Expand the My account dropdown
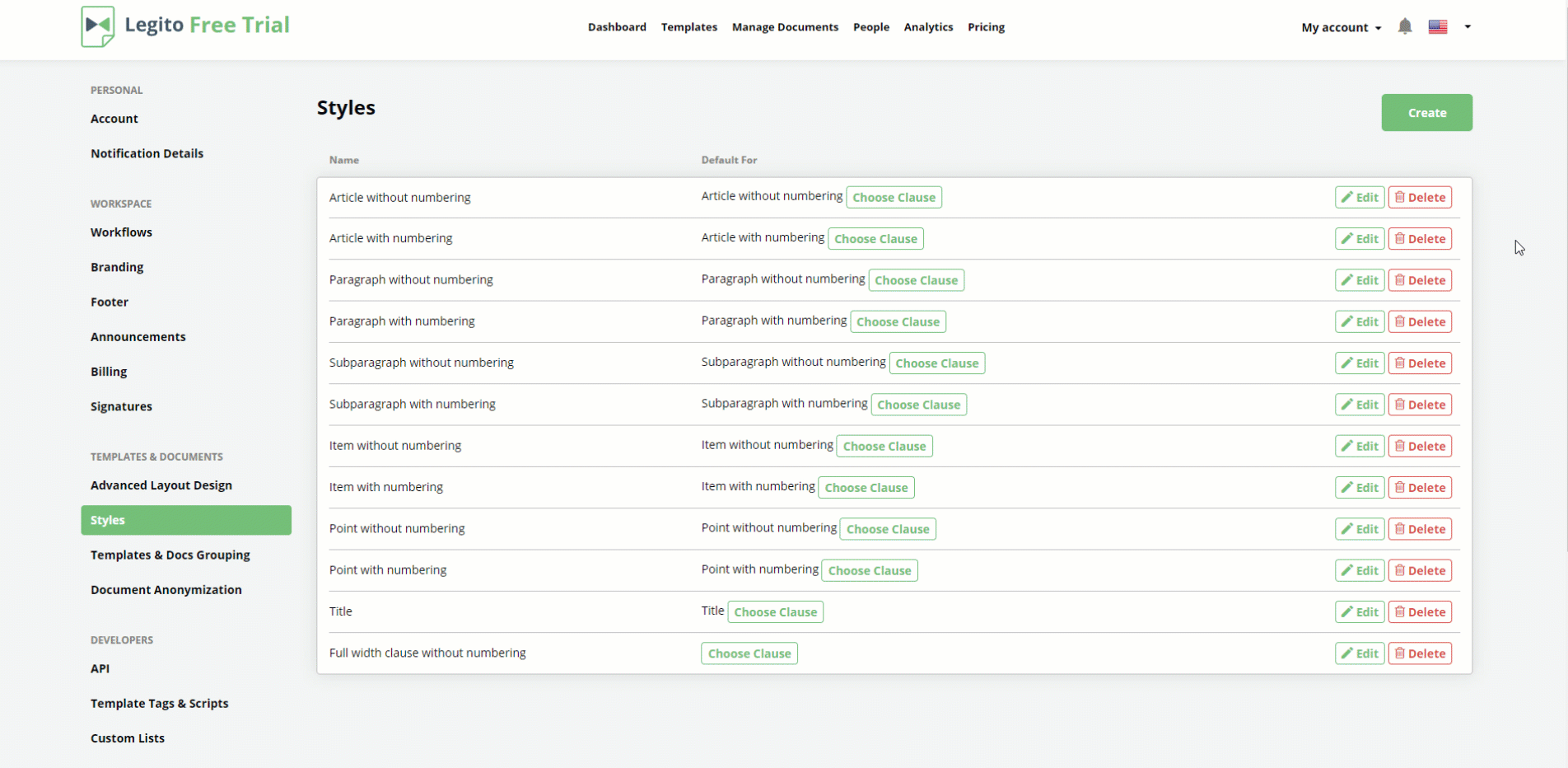Screen dimensions: 1568x768 (x=1341, y=28)
